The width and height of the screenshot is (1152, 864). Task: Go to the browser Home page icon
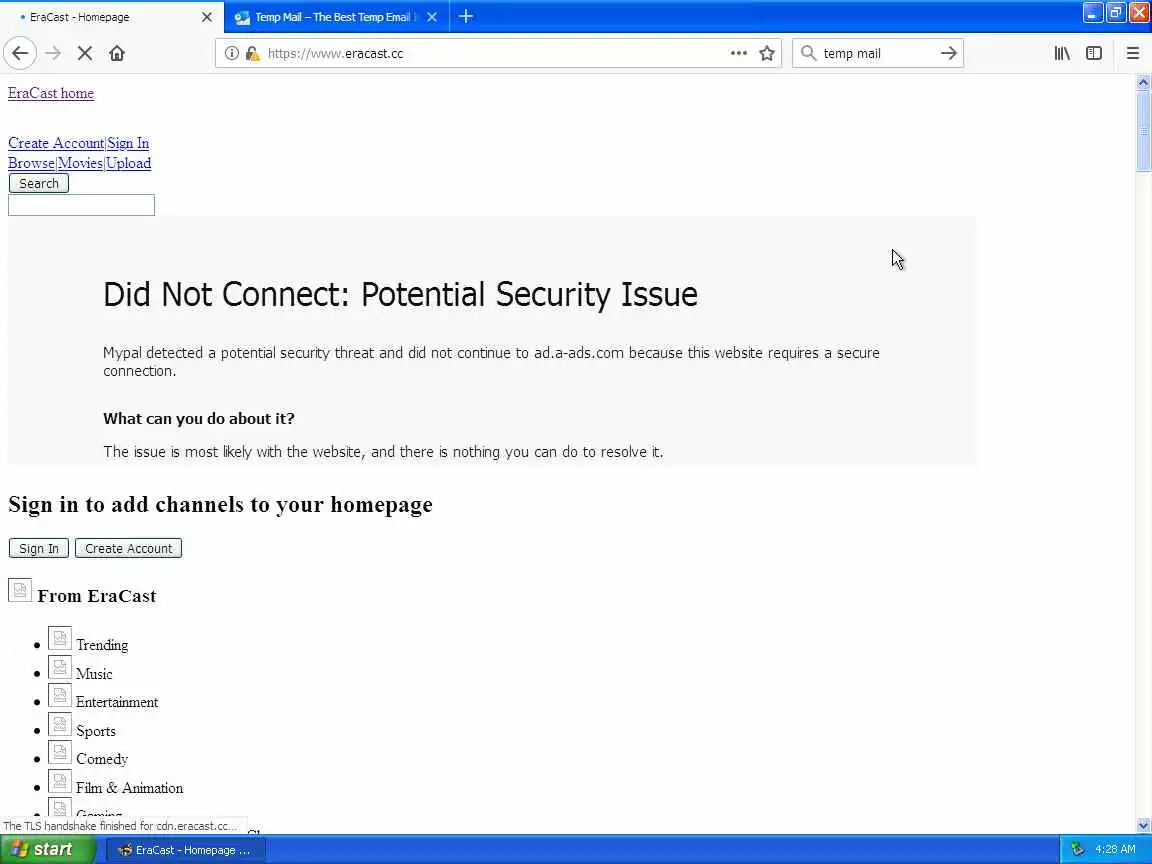[117, 53]
